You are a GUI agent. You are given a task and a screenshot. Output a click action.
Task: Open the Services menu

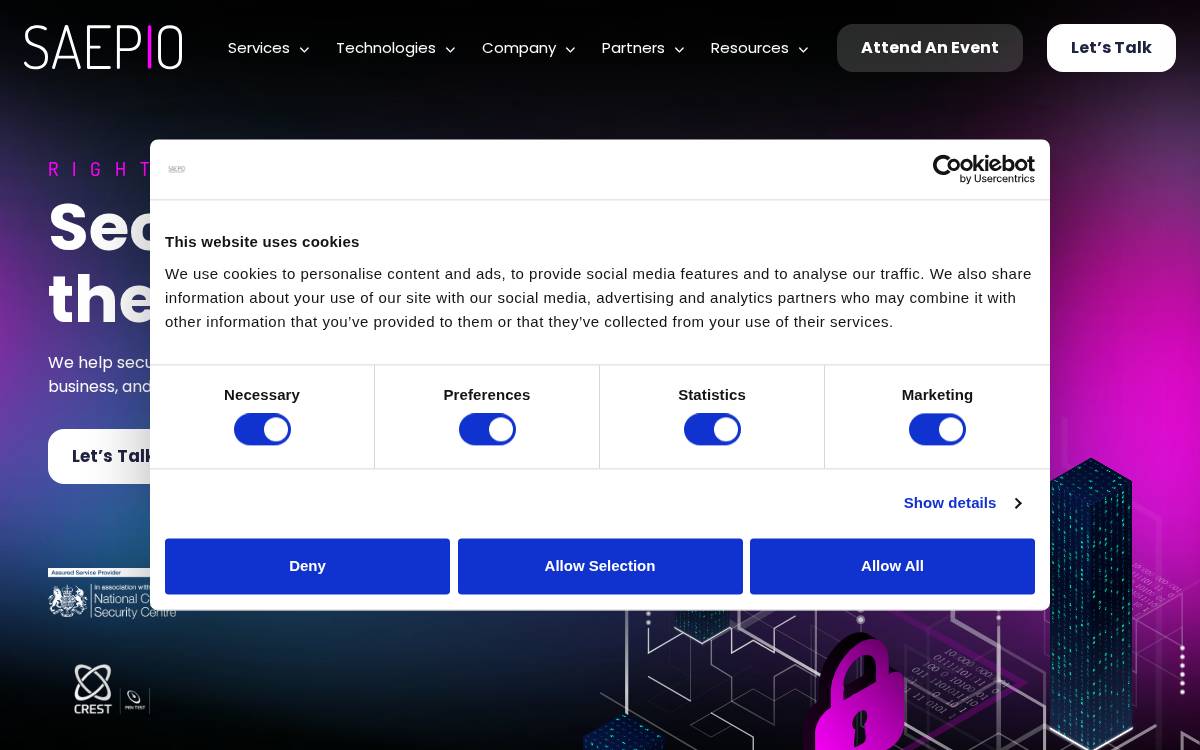point(259,48)
